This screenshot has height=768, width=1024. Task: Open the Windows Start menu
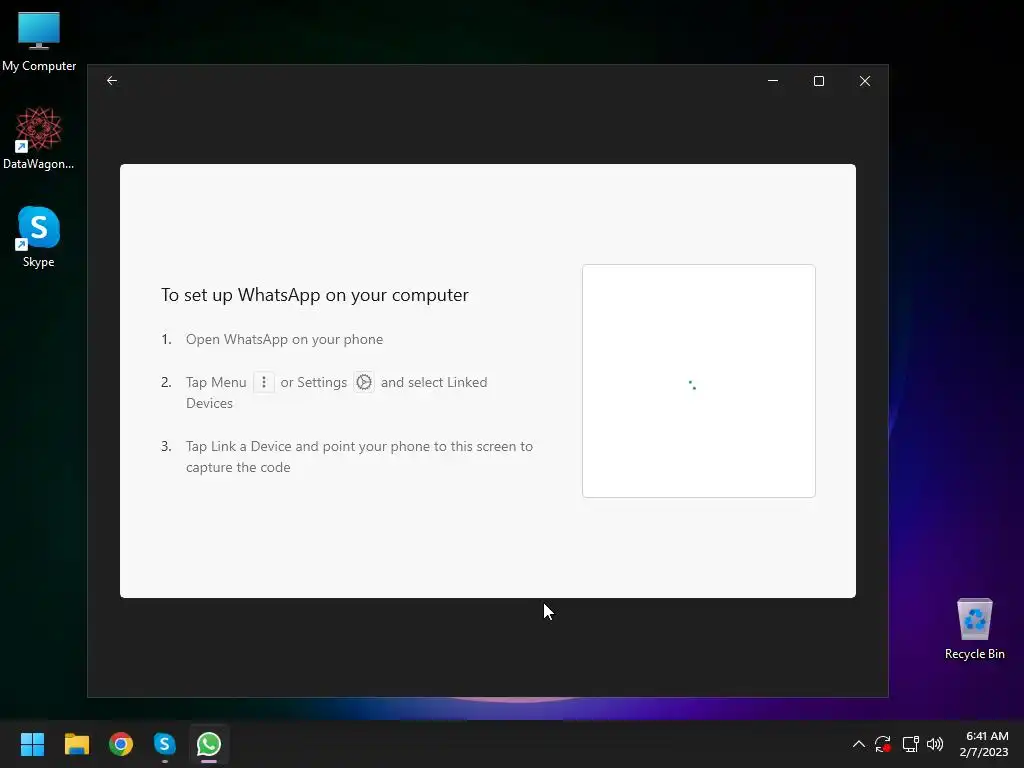pos(32,744)
